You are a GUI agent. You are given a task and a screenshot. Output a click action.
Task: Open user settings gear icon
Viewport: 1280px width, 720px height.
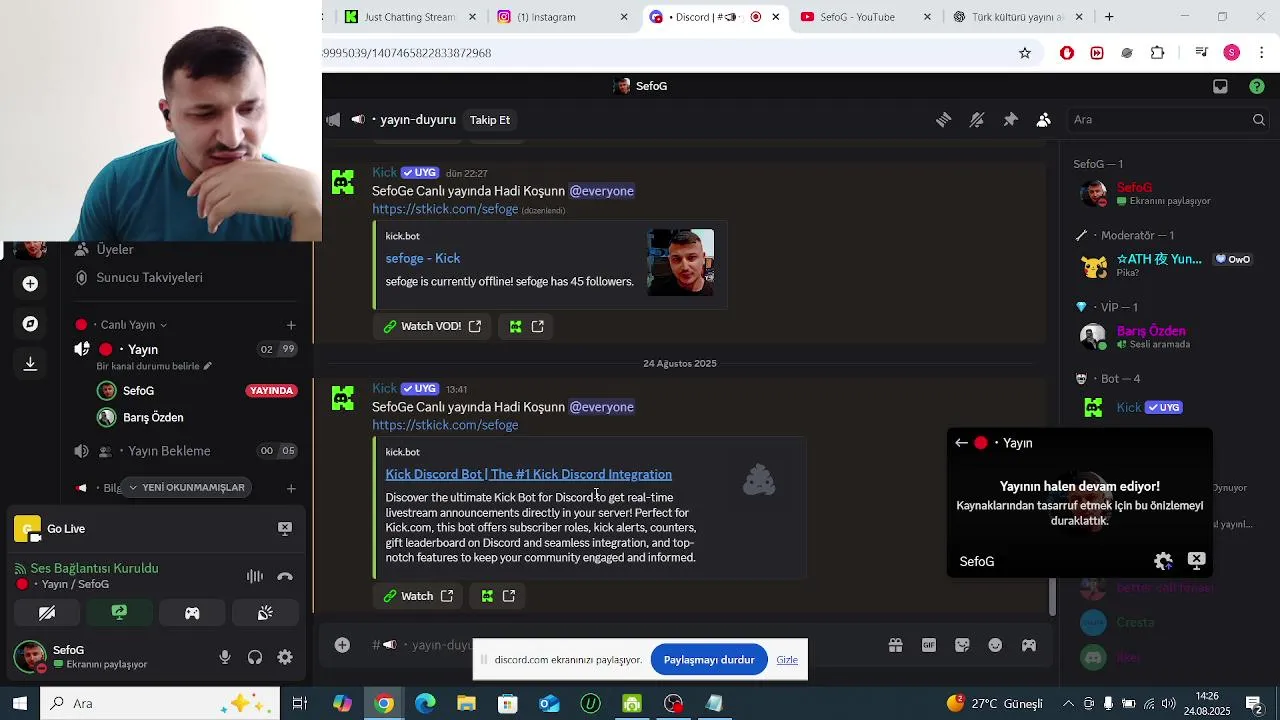(285, 657)
